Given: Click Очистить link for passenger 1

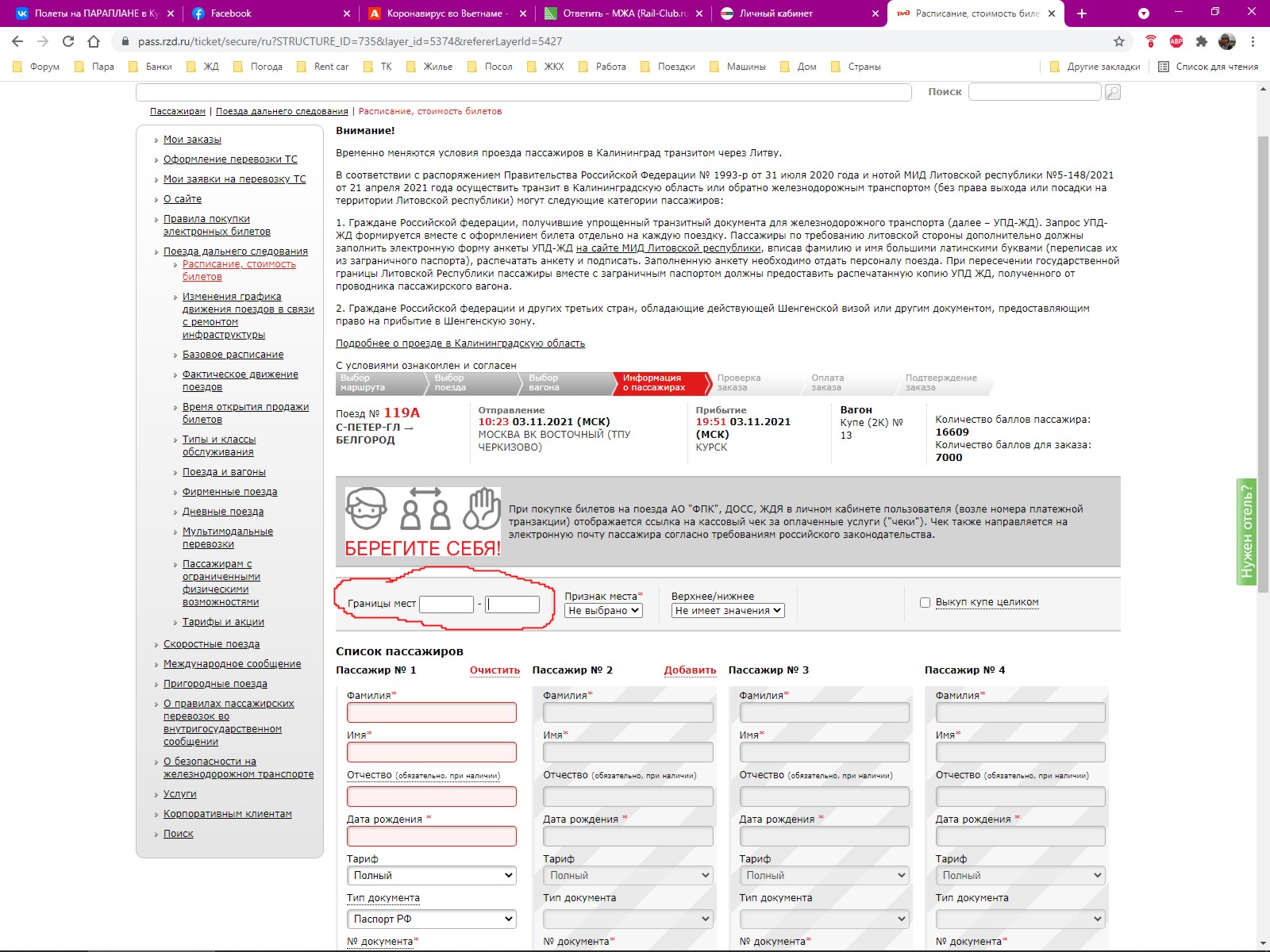Looking at the screenshot, I should click(x=495, y=670).
